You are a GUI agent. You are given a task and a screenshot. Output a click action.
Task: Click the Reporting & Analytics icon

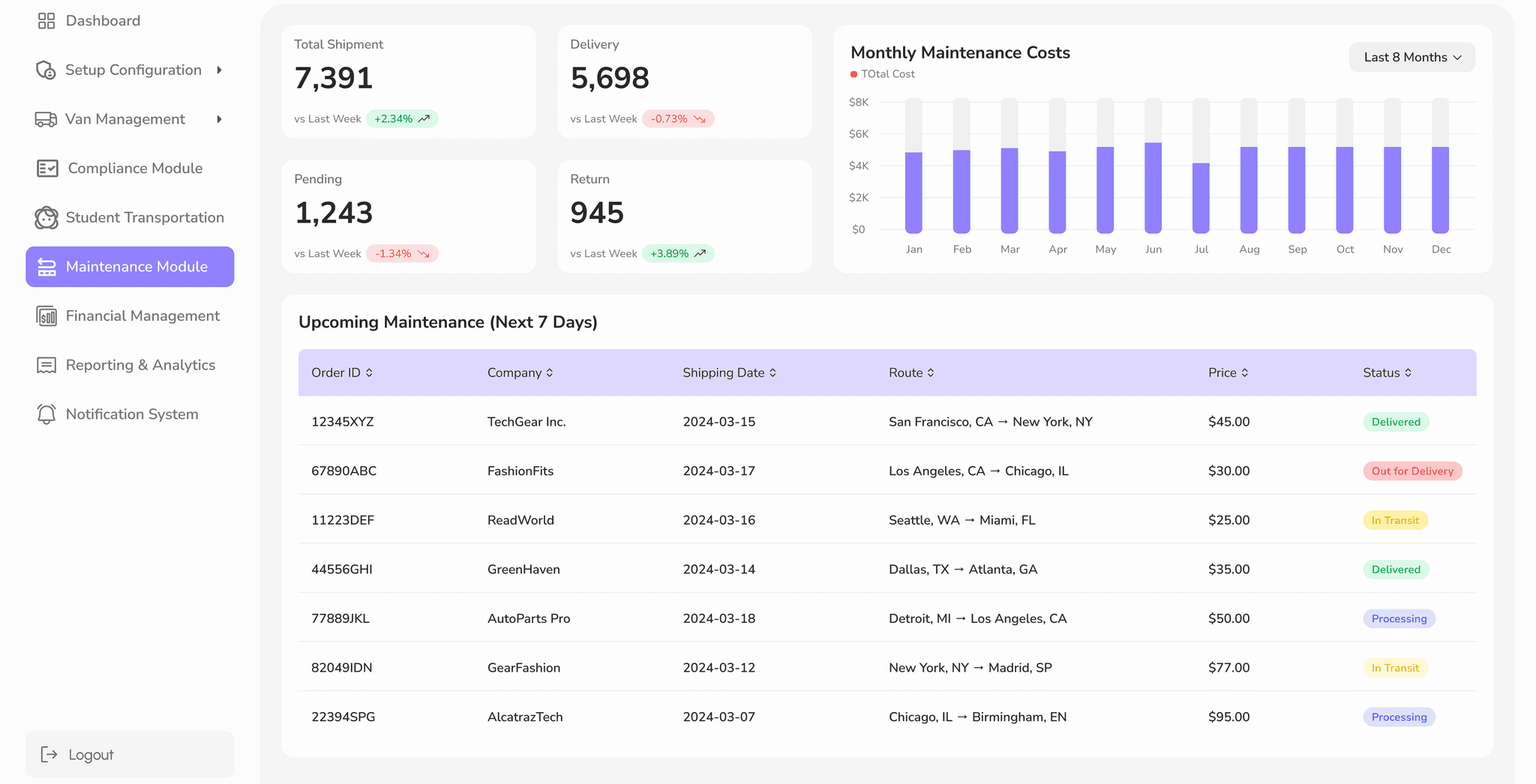point(46,365)
